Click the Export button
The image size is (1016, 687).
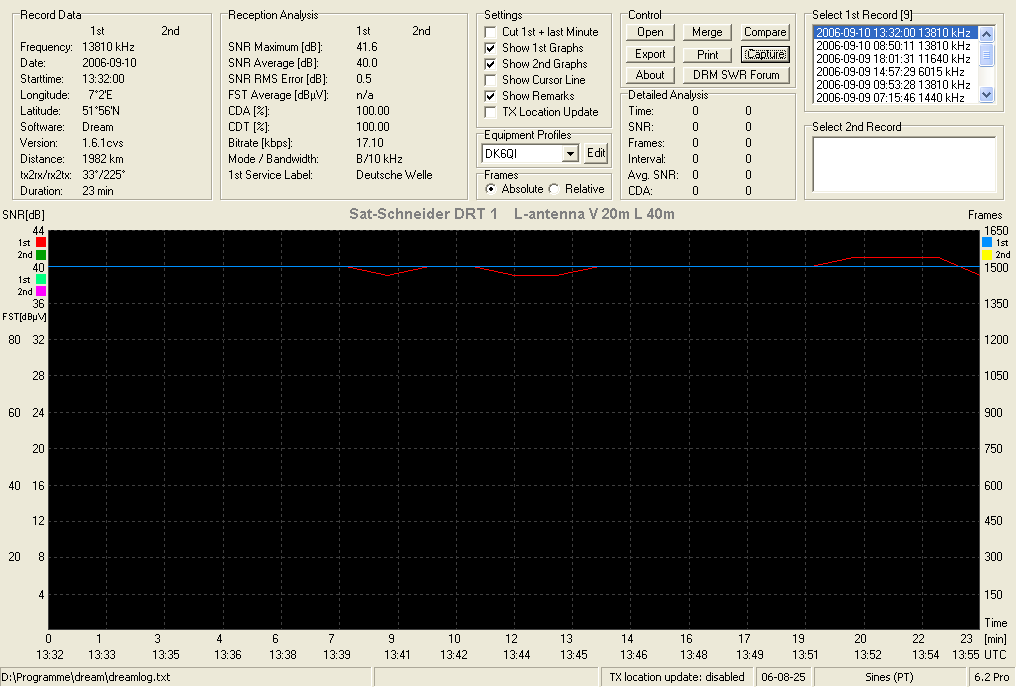pyautogui.click(x=650, y=54)
